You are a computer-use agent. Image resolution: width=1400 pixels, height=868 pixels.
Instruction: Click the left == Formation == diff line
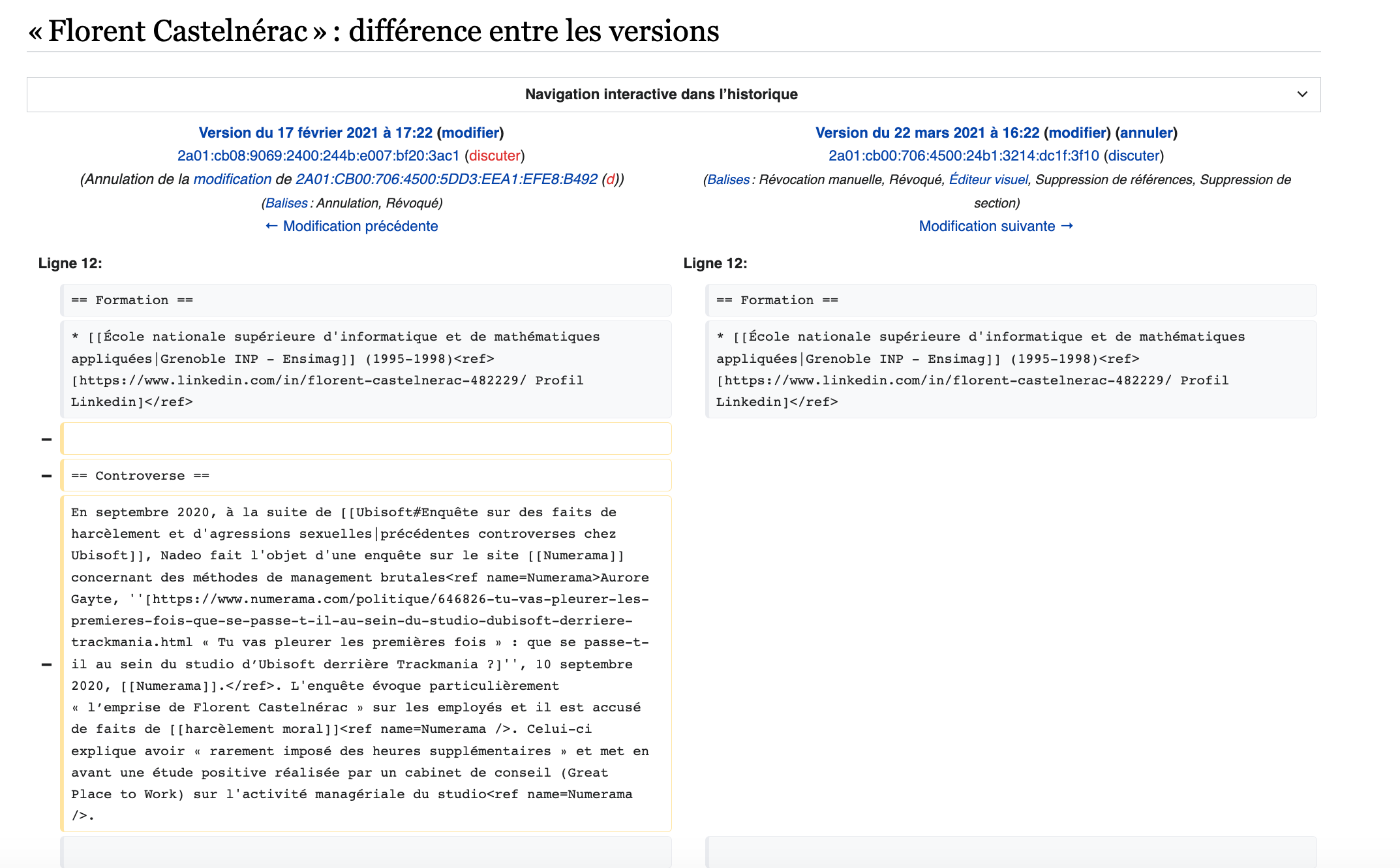pos(366,300)
